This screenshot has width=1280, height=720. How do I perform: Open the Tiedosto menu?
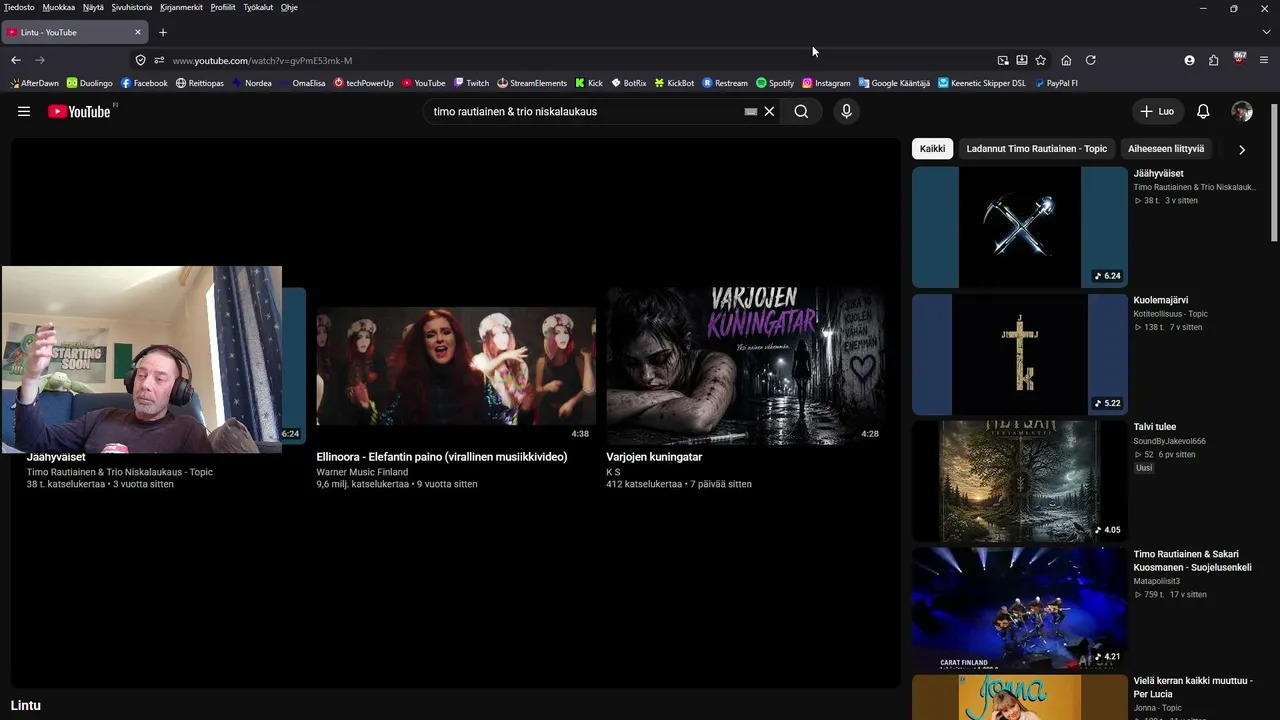19,7
